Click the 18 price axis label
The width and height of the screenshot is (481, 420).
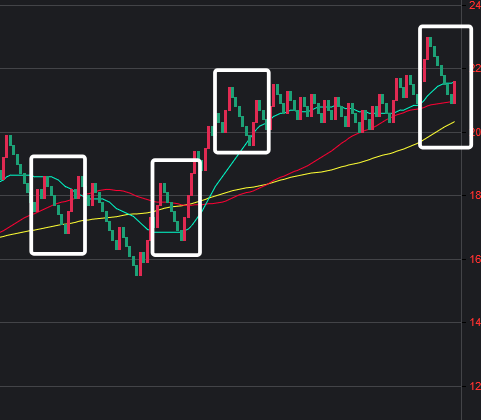point(475,195)
